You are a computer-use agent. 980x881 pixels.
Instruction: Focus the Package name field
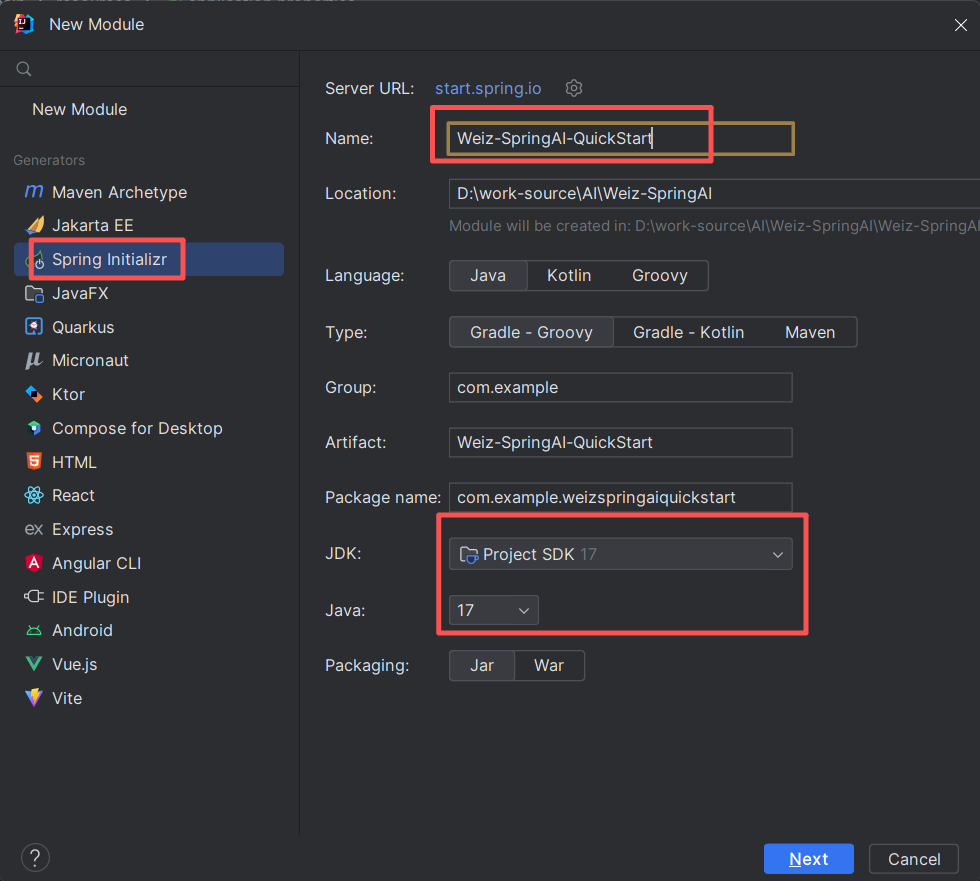coord(621,497)
